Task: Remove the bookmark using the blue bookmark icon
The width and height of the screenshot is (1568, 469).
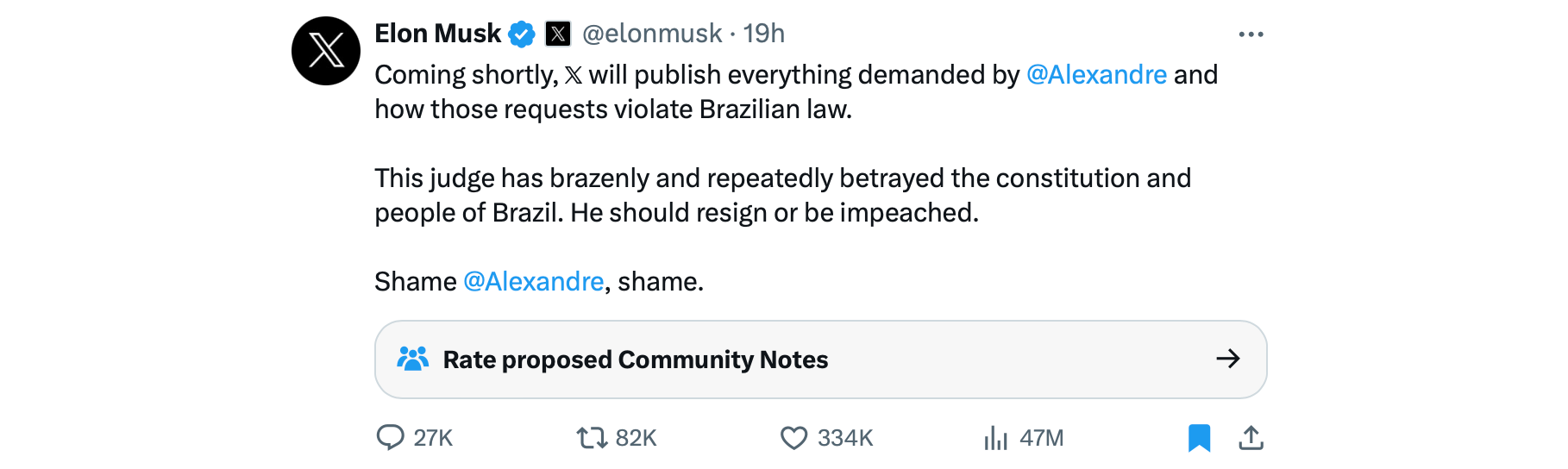Action: point(1199,438)
